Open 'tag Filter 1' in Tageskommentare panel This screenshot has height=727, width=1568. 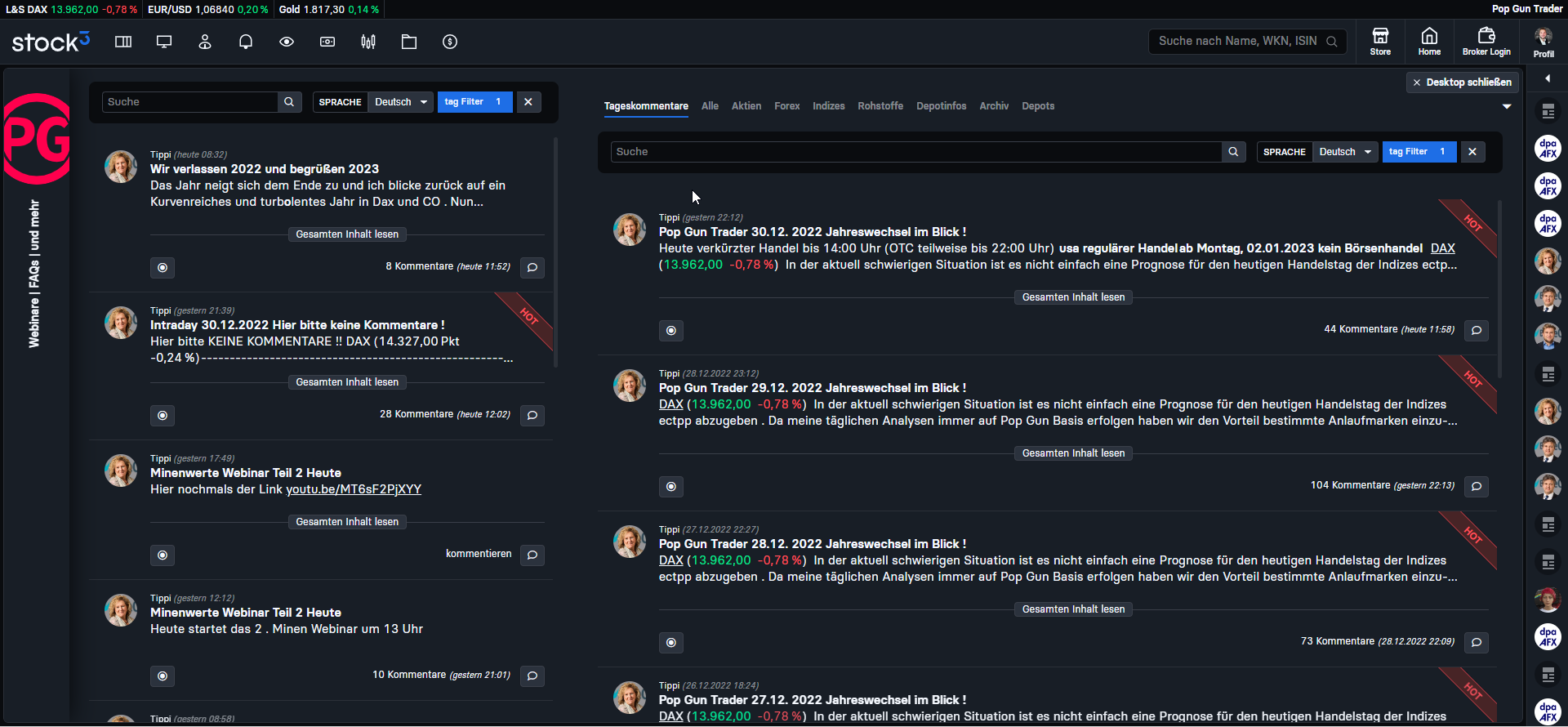pyautogui.click(x=1419, y=152)
